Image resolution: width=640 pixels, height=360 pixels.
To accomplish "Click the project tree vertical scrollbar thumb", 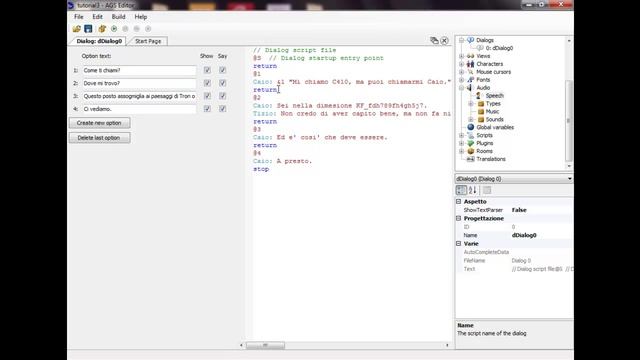I will pos(569,120).
